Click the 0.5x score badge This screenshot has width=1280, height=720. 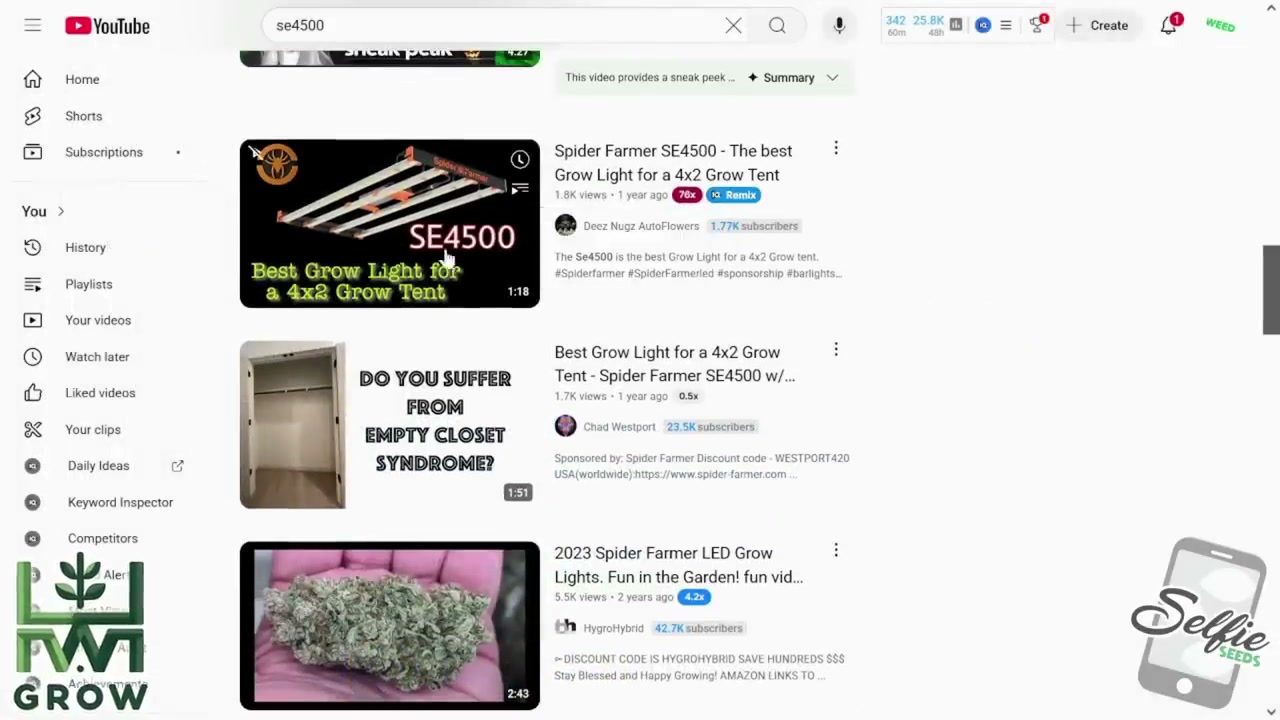[689, 396]
